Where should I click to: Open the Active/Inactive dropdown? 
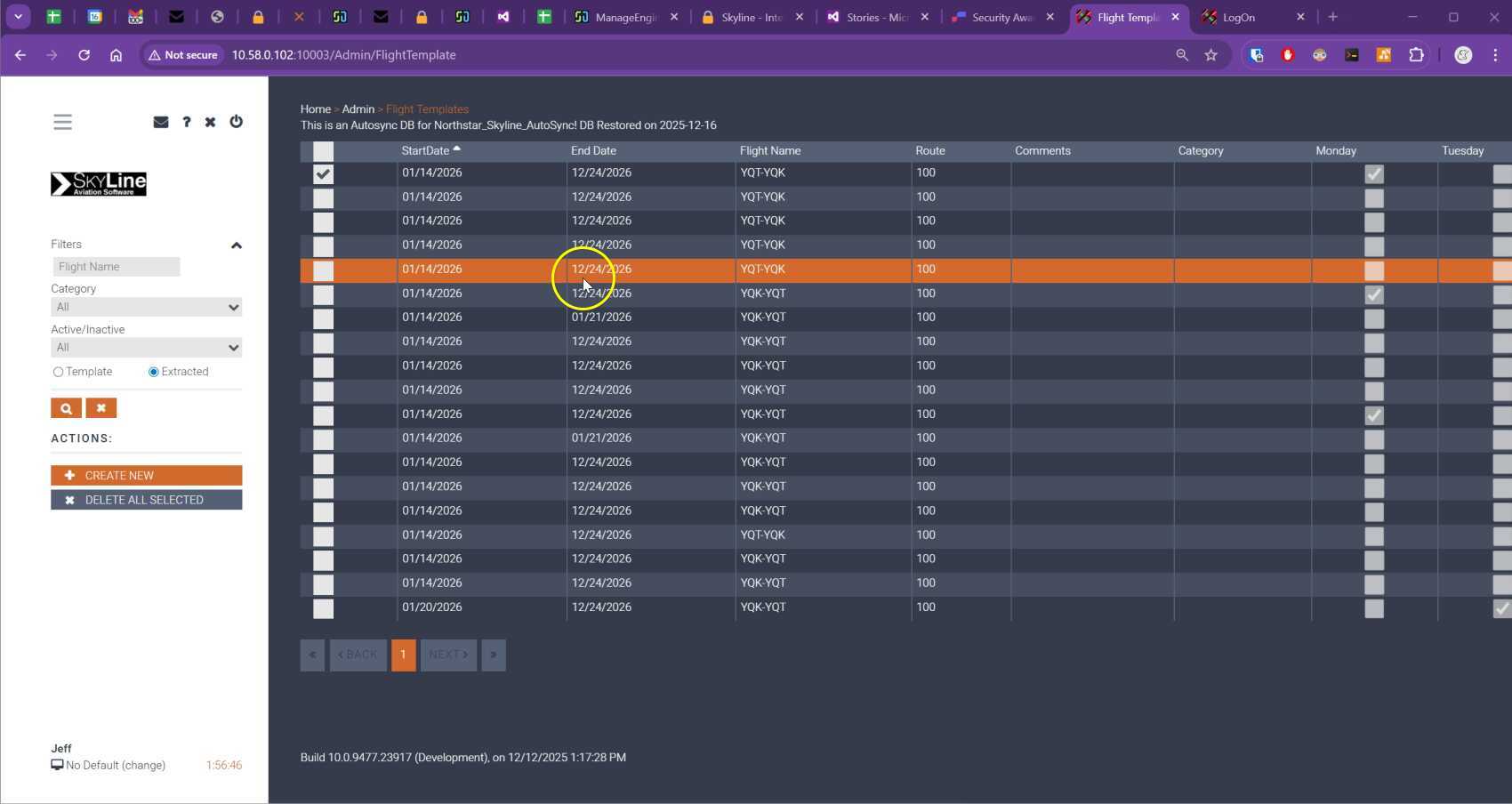[146, 348]
